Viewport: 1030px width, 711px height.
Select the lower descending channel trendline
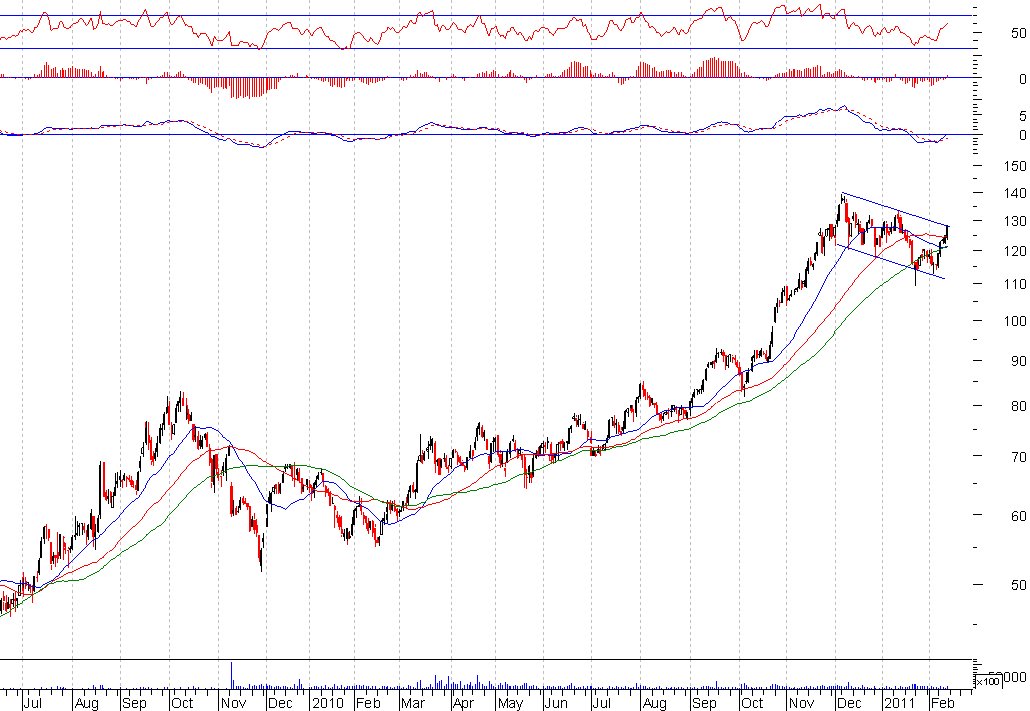[890, 262]
